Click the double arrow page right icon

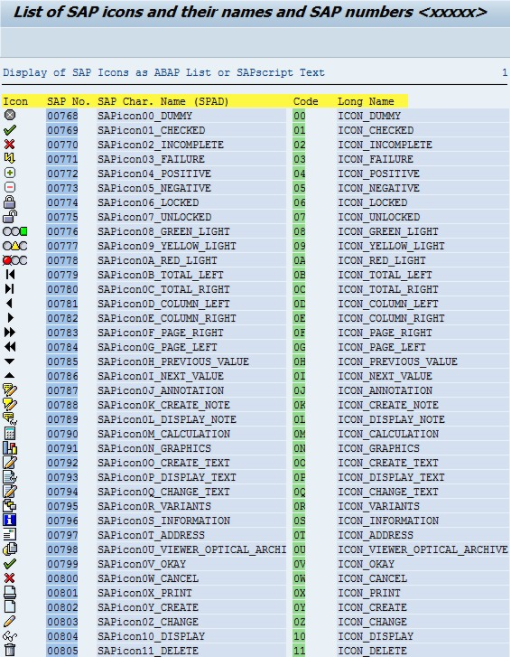pyautogui.click(x=10, y=332)
